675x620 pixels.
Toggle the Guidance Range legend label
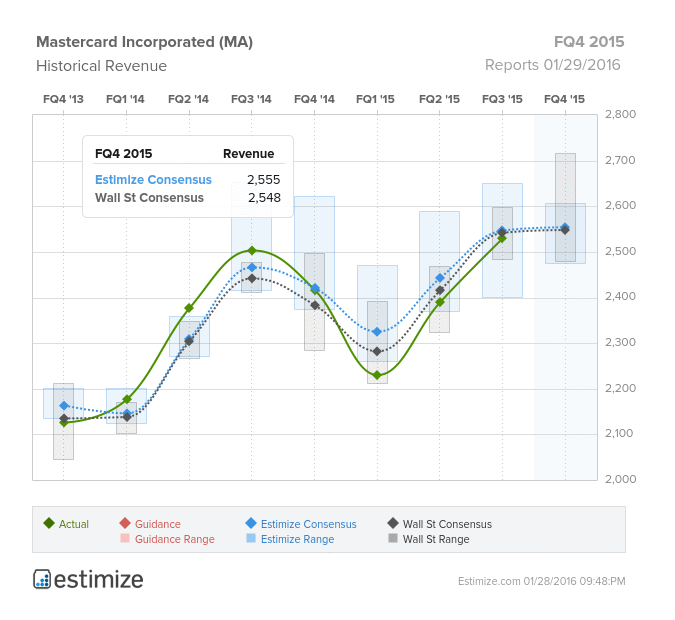coord(174,539)
